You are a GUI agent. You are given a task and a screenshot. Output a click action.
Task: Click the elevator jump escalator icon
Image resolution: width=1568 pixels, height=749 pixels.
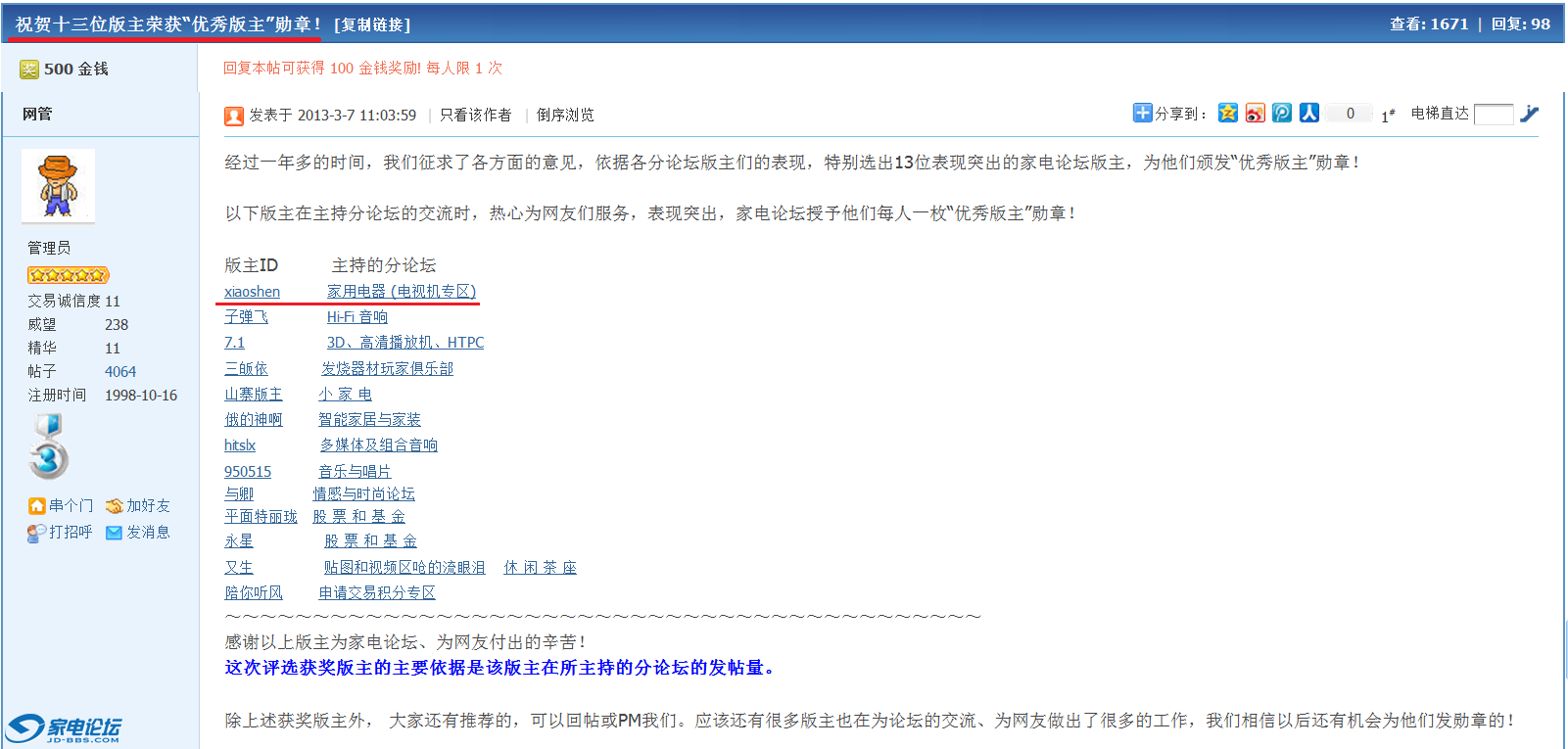pyautogui.click(x=1529, y=115)
